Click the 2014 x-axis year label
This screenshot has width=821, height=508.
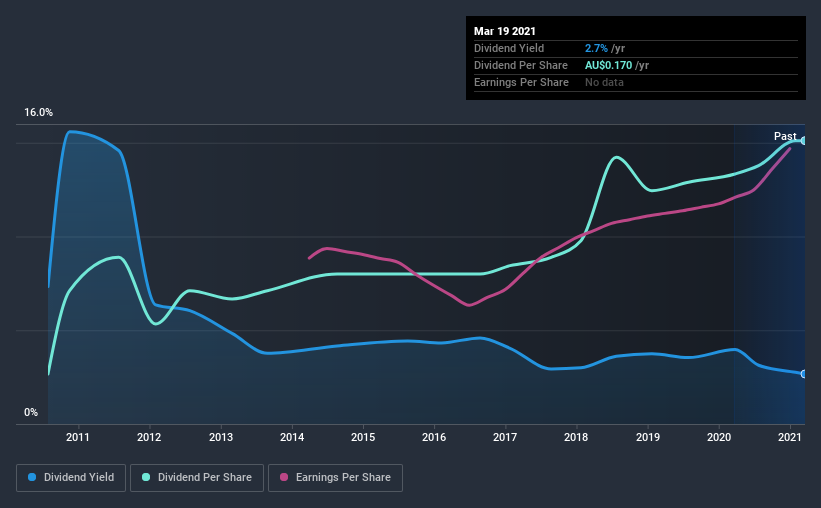[x=292, y=437]
